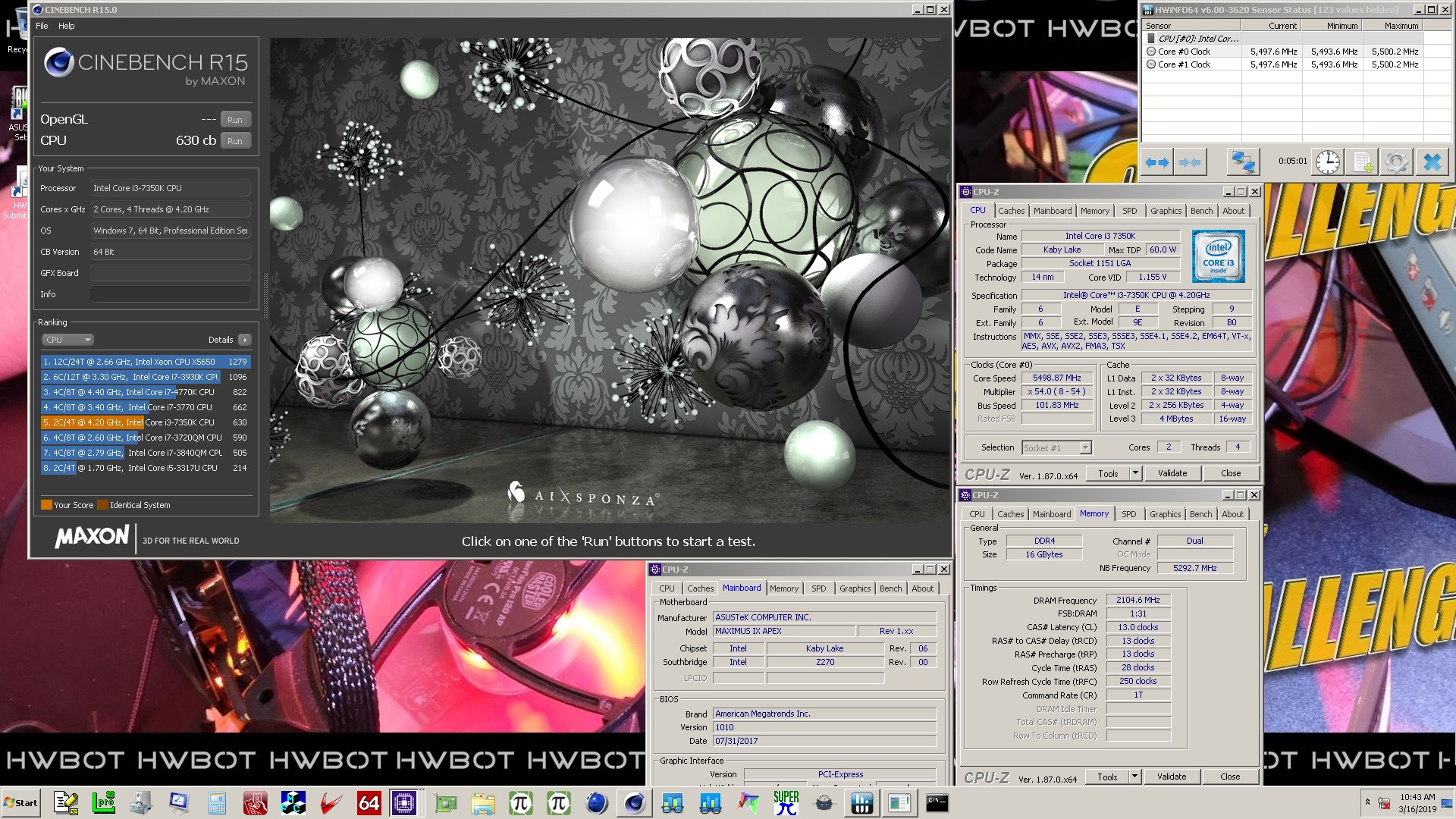This screenshot has width=1456, height=819.
Task: Click Close button in Memory CPU-Z window
Action: click(x=1230, y=777)
